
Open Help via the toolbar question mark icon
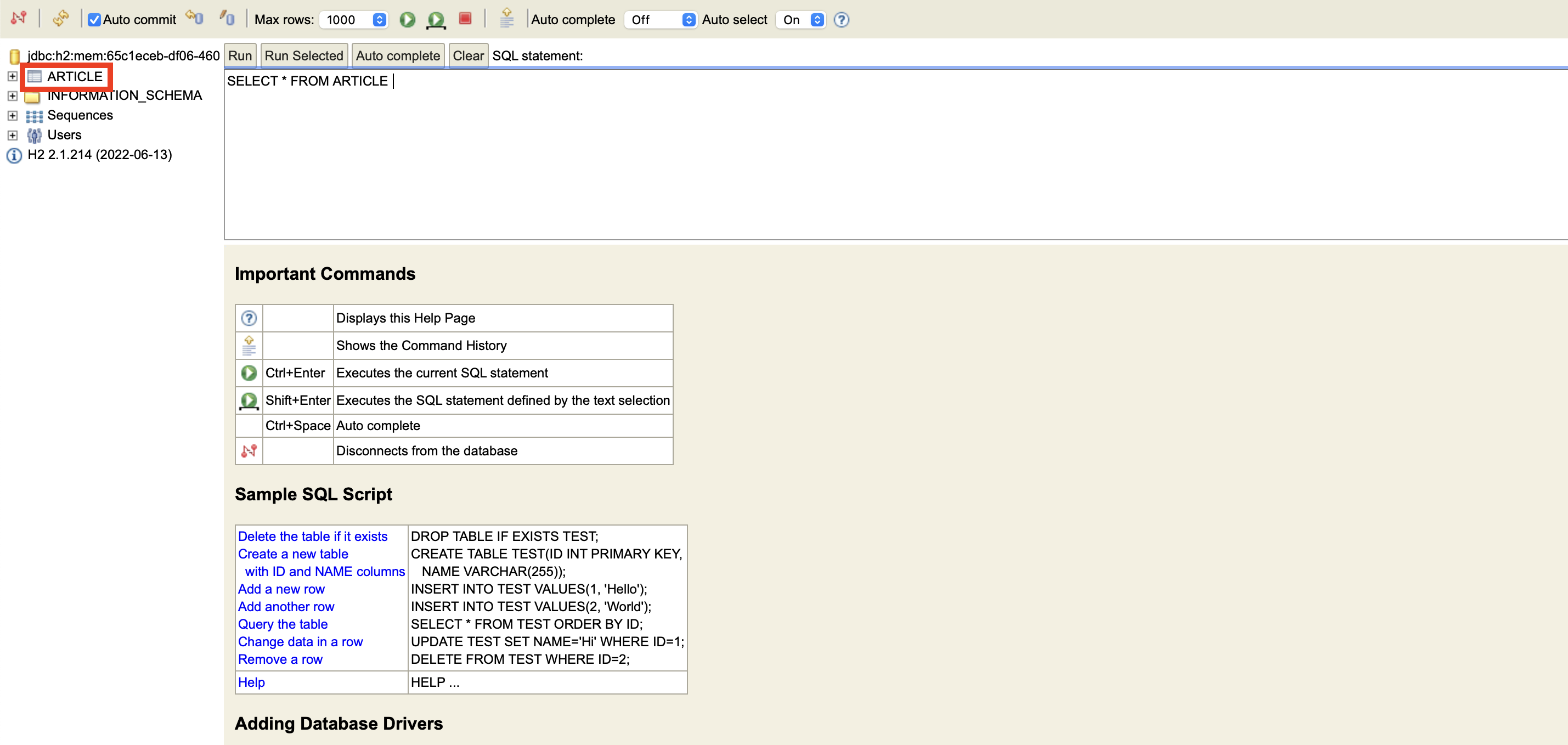[841, 20]
